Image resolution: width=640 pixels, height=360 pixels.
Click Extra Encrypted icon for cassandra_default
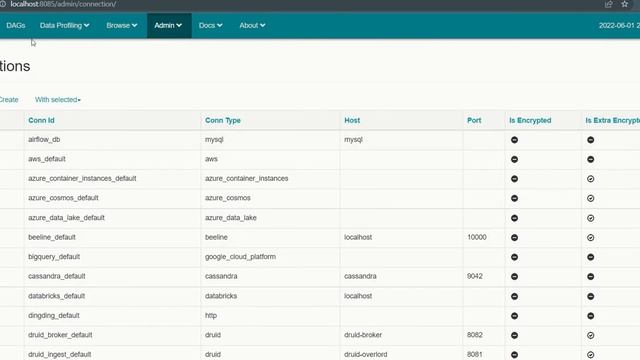[x=591, y=277]
